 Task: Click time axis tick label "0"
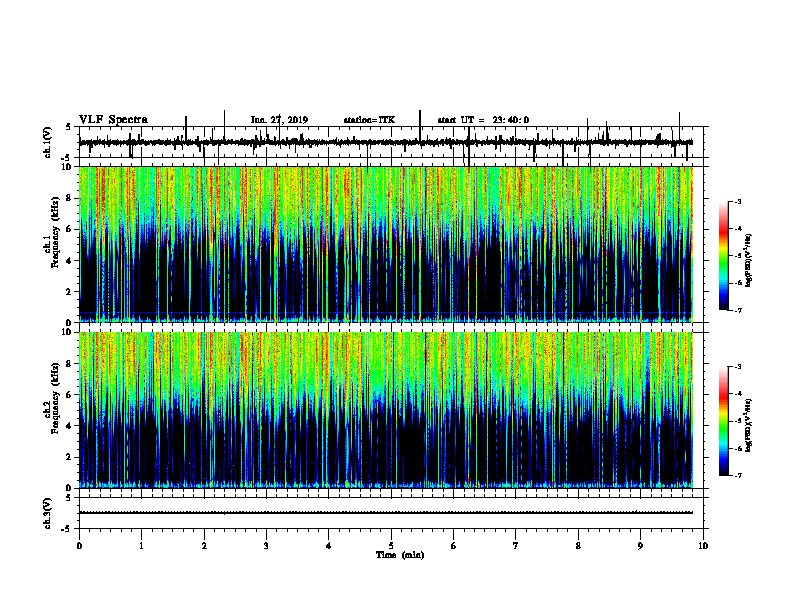79,546
